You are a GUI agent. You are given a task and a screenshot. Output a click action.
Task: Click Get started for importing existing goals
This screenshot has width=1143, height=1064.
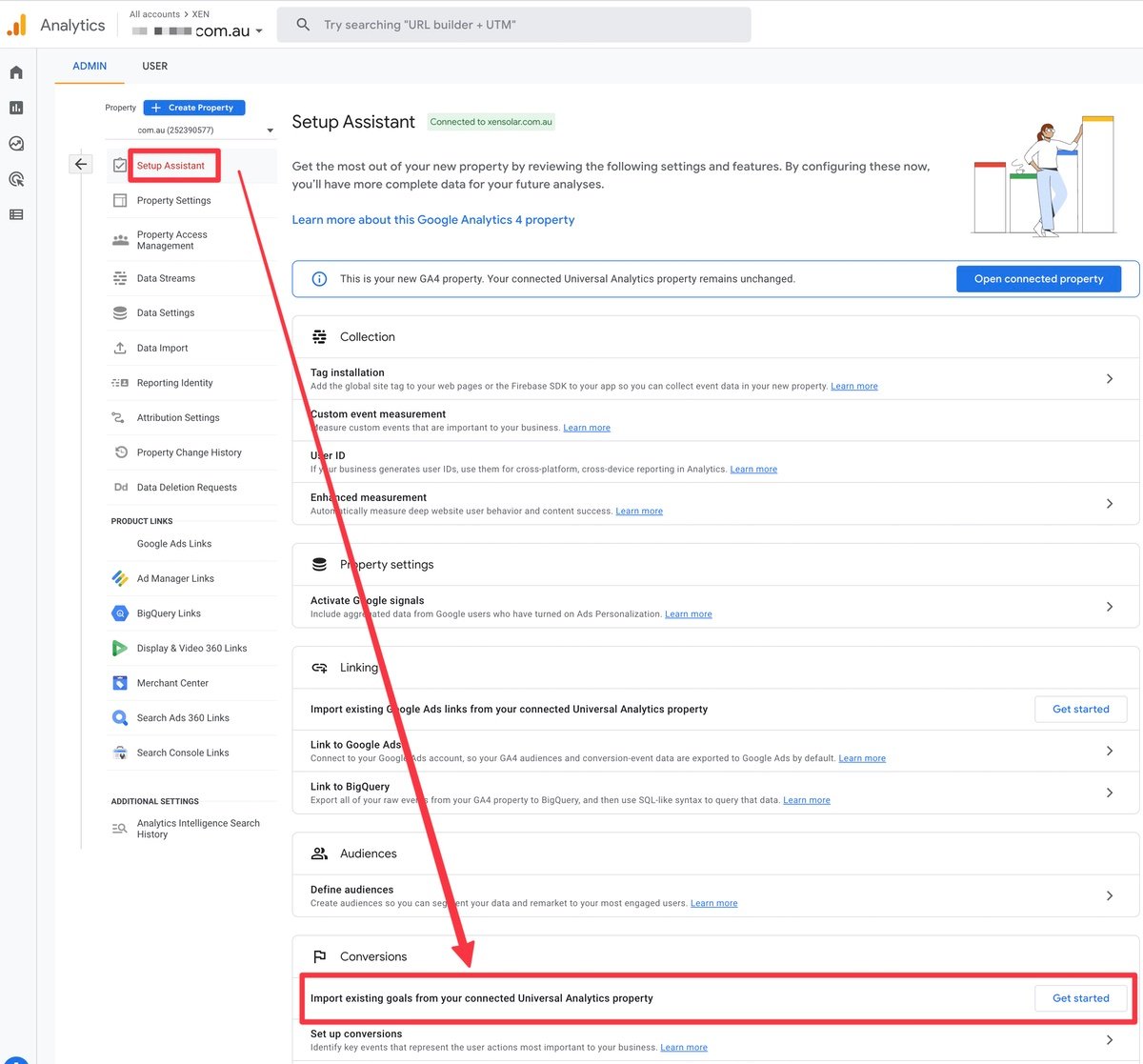[x=1080, y=998]
